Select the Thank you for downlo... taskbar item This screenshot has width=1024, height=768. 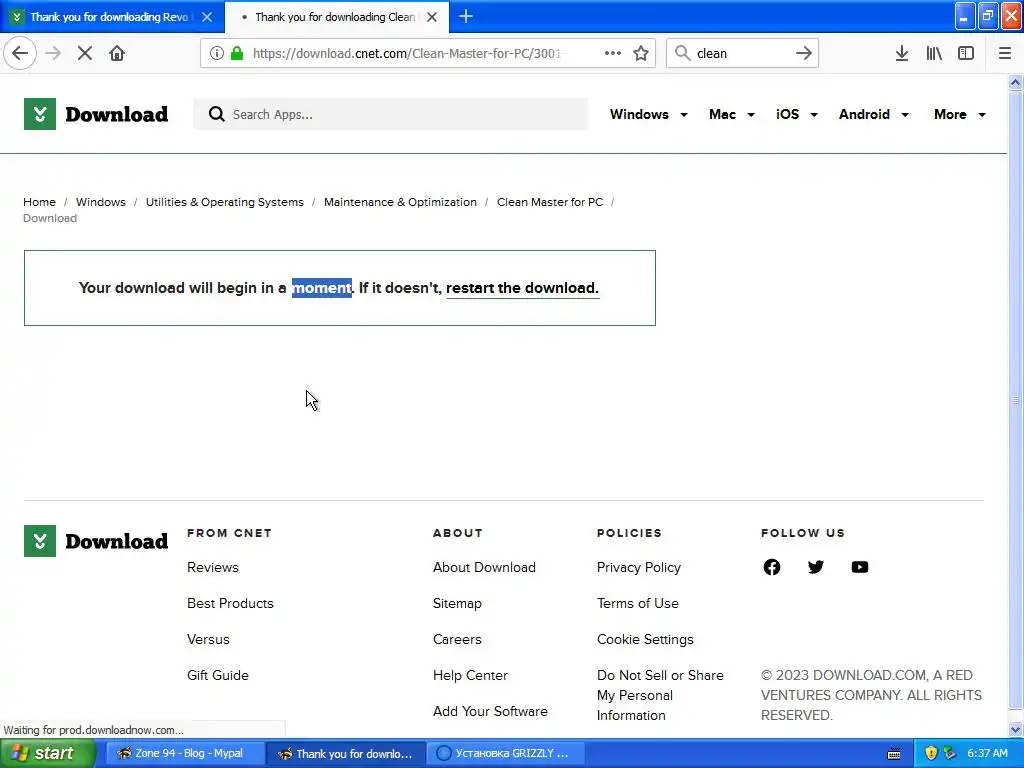(x=346, y=753)
